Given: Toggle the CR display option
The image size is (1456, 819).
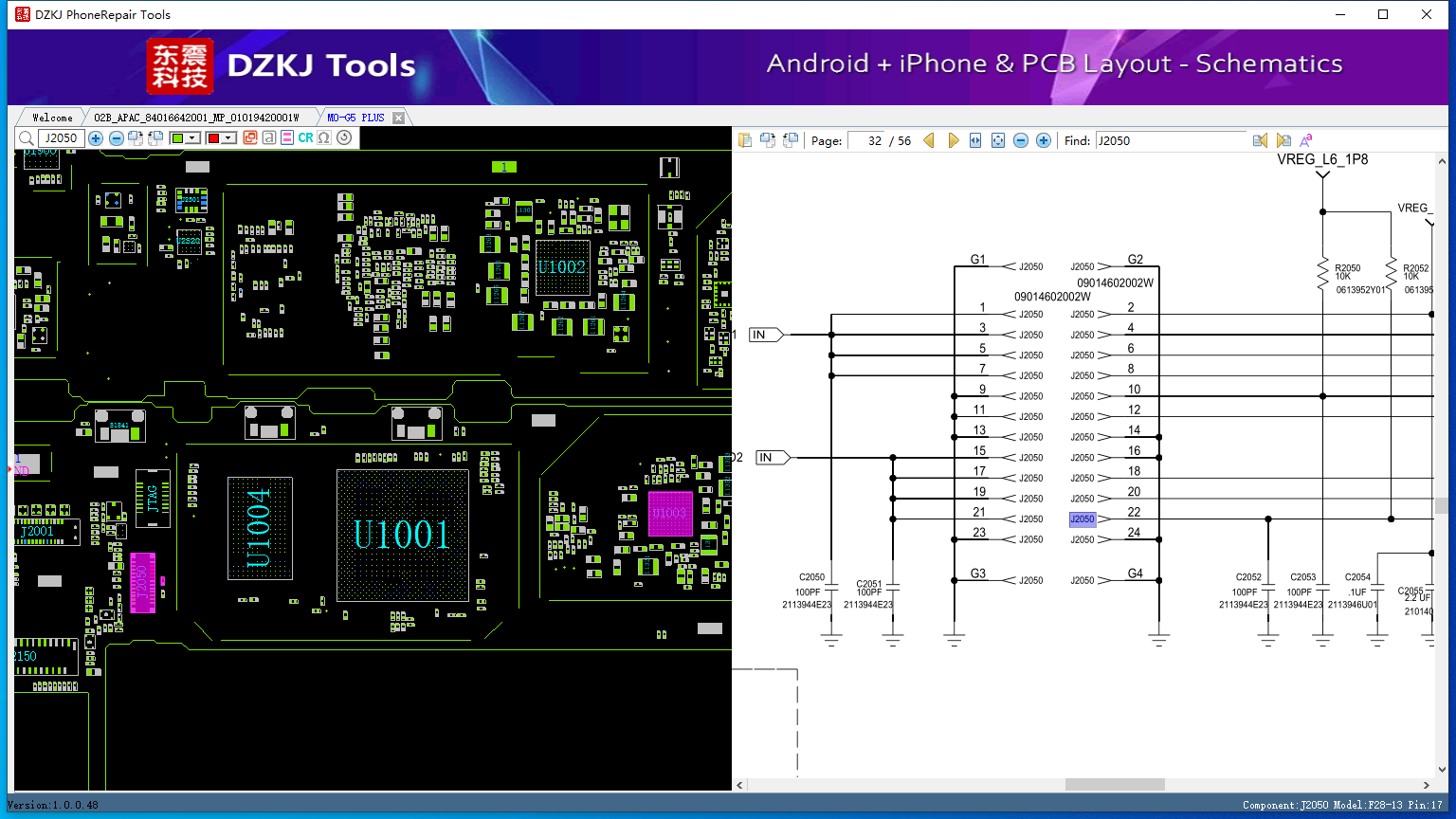Looking at the screenshot, I should [x=305, y=137].
